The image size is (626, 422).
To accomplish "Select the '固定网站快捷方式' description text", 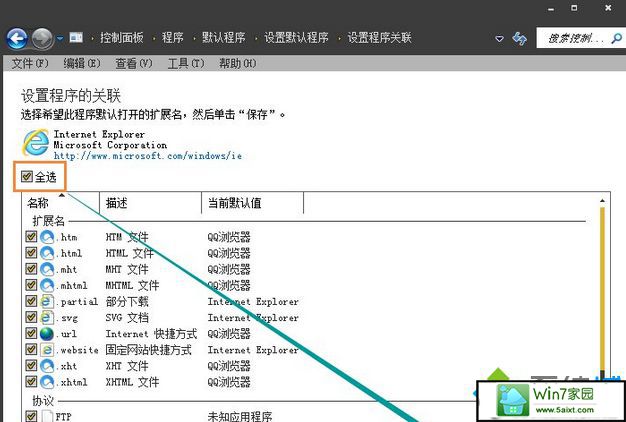I will [x=149, y=350].
